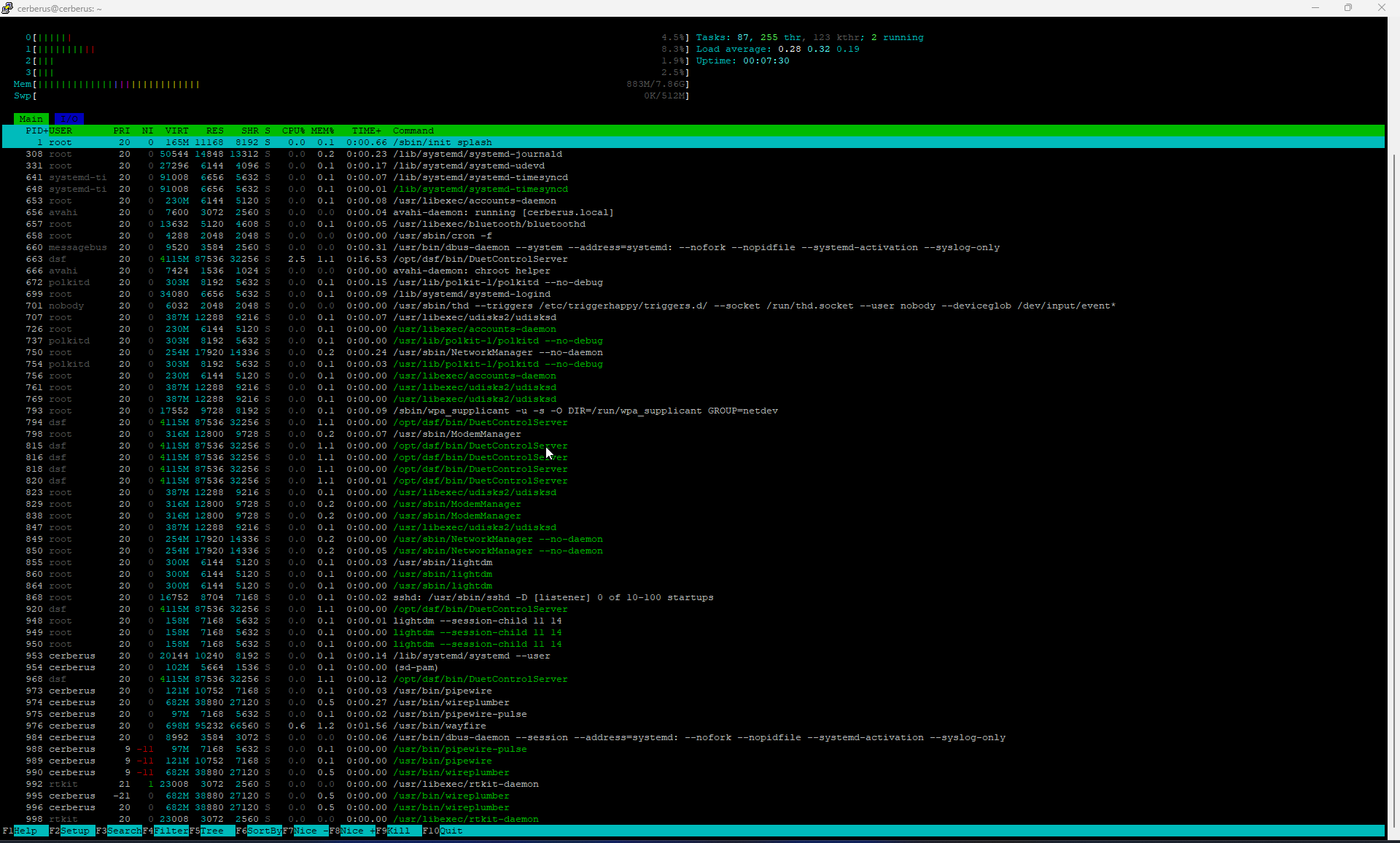1400x843 pixels.
Task: Select the sshd listener process row
Action: pyautogui.click(x=693, y=597)
